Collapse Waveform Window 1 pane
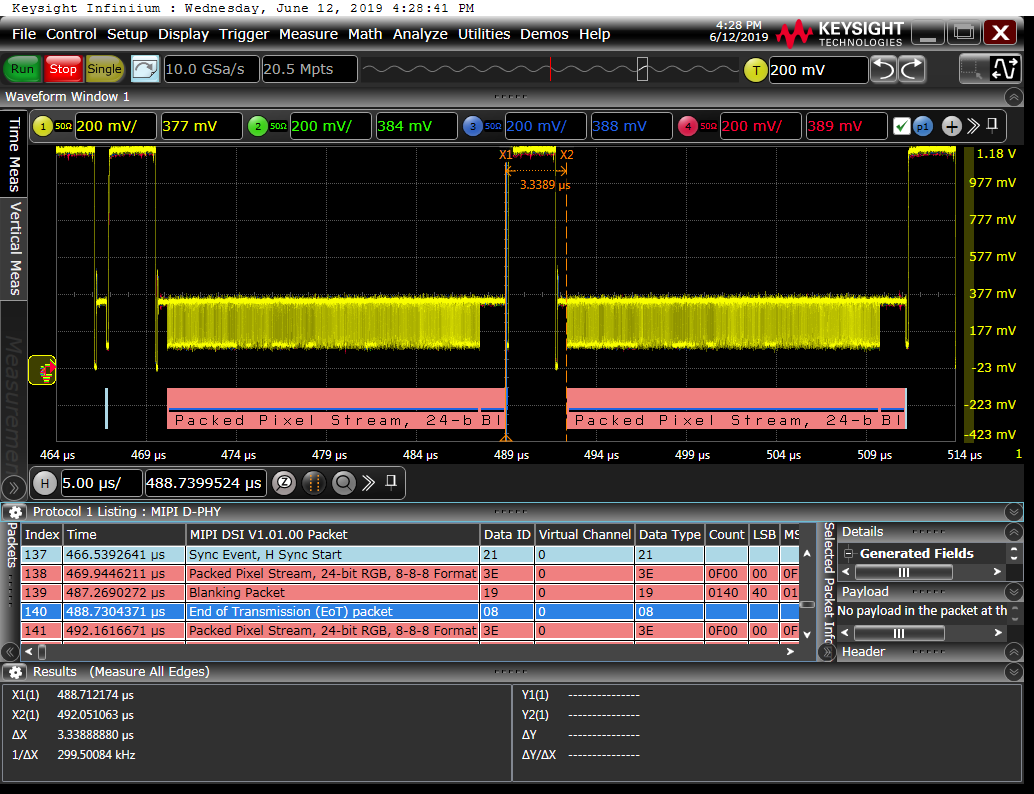 pyautogui.click(x=1014, y=97)
